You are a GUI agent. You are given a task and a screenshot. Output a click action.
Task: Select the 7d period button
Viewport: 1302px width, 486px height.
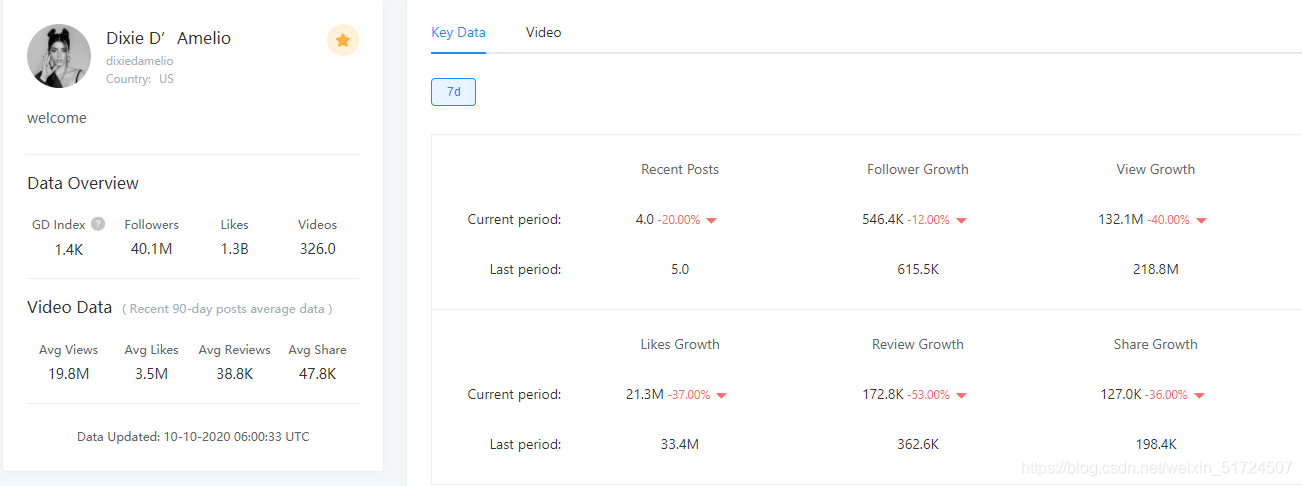click(453, 92)
